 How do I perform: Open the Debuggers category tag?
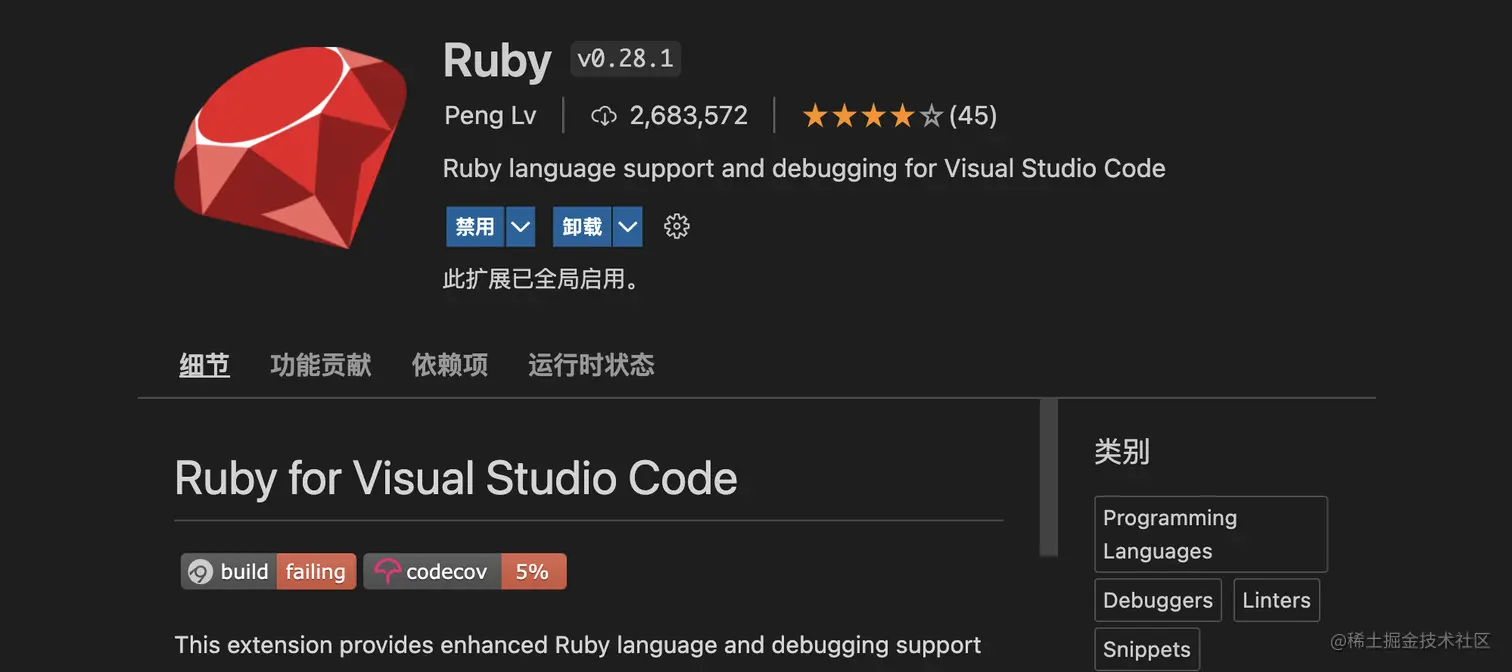click(x=1158, y=600)
